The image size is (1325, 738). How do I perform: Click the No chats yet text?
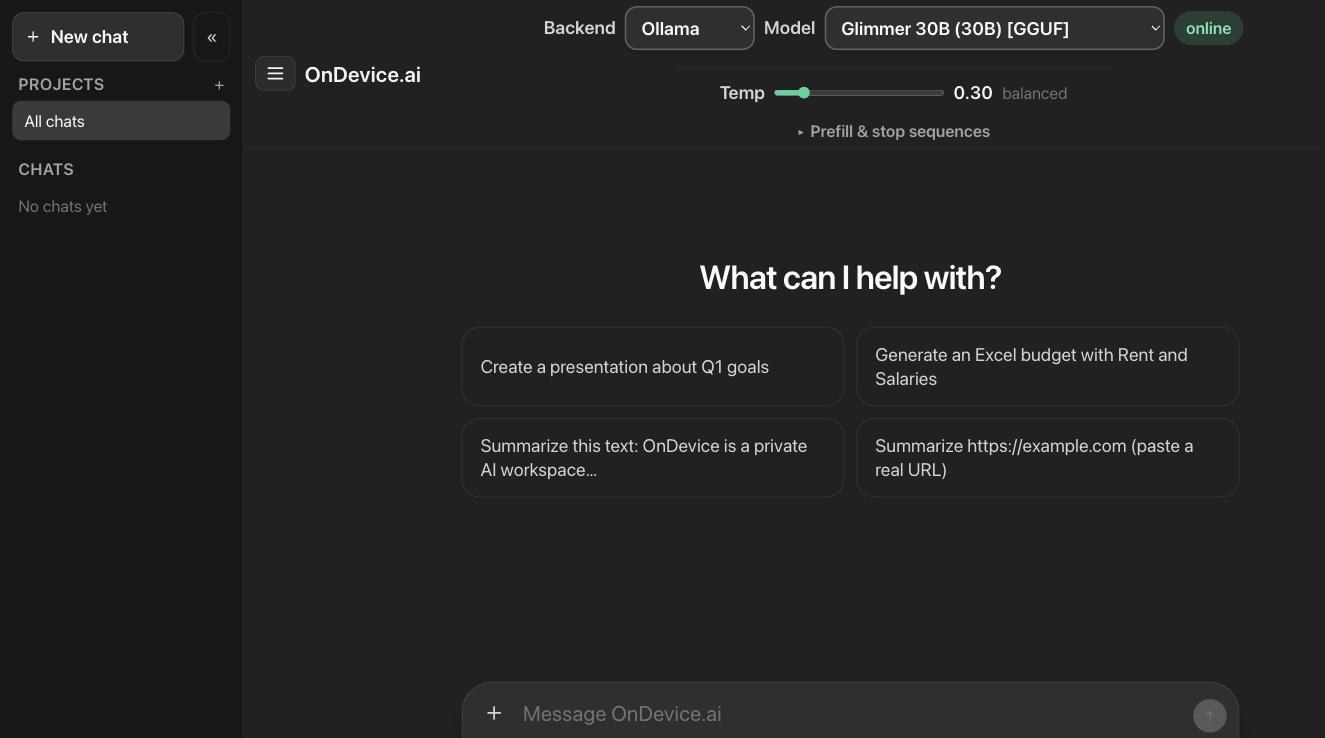click(63, 207)
